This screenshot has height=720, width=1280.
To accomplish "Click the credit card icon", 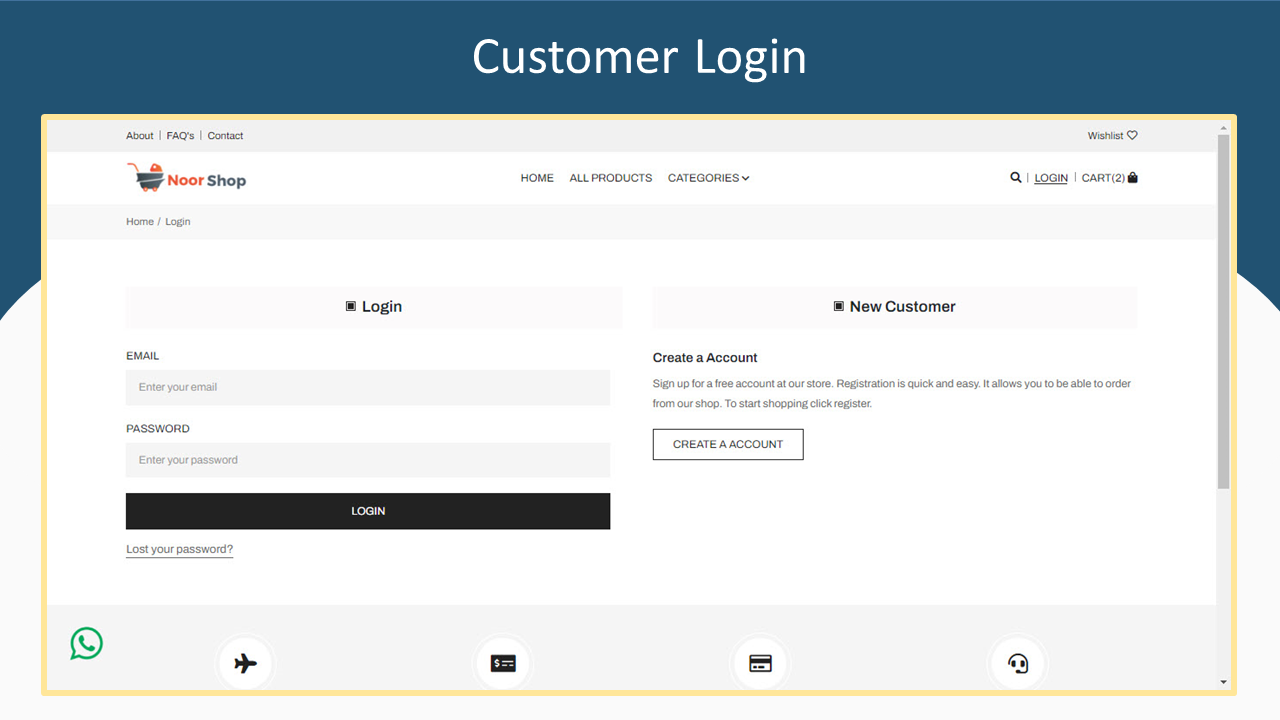I will pos(761,663).
